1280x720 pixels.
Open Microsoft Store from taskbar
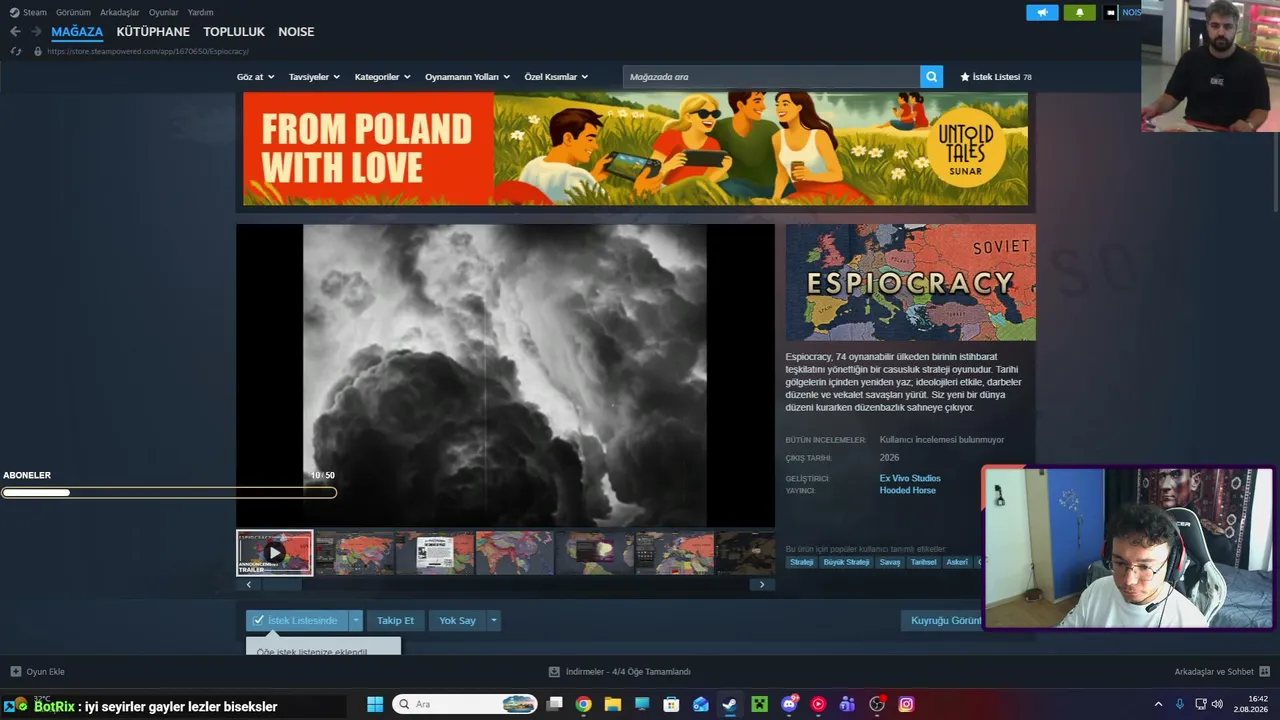[x=671, y=704]
